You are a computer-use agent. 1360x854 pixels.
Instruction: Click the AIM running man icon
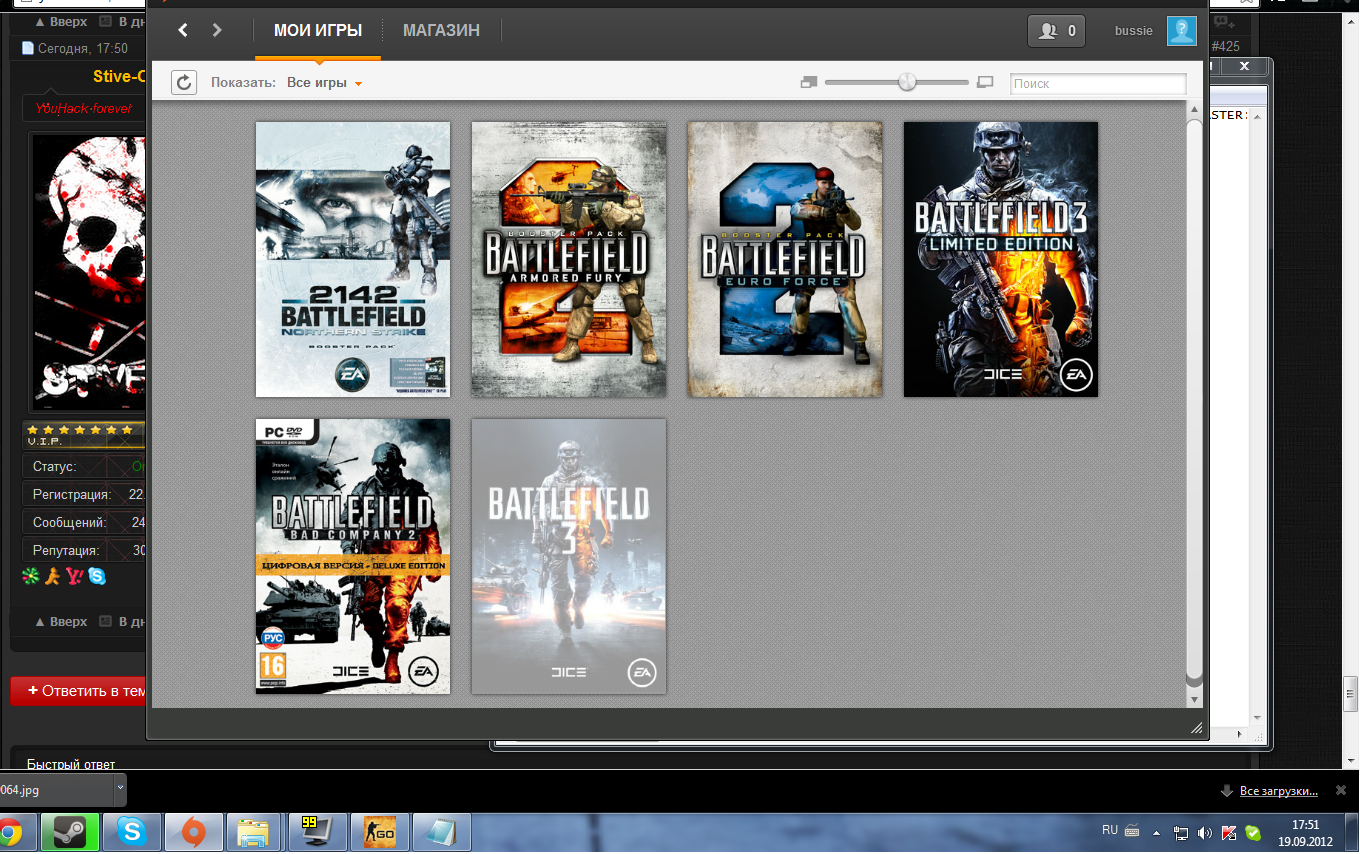pyautogui.click(x=53, y=576)
